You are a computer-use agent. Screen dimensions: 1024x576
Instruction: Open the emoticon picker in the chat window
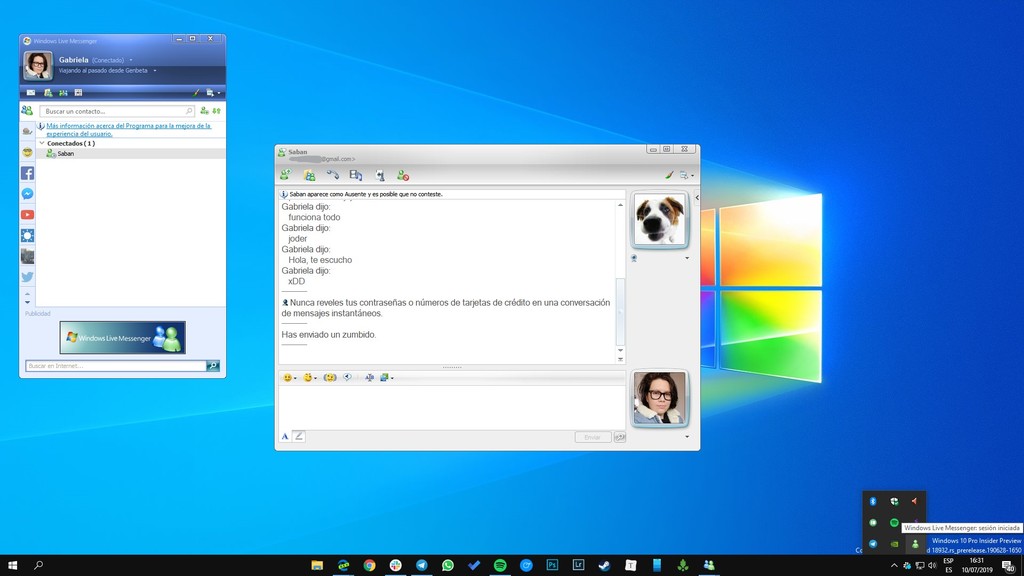point(287,377)
